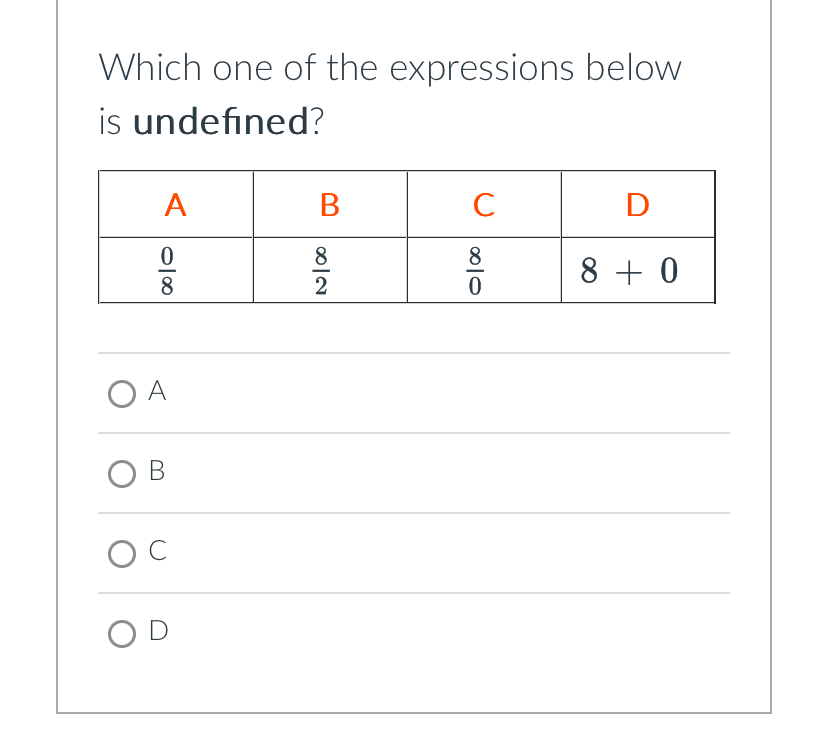Select answer option B radio button
The width and height of the screenshot is (828, 741).
coord(121,474)
